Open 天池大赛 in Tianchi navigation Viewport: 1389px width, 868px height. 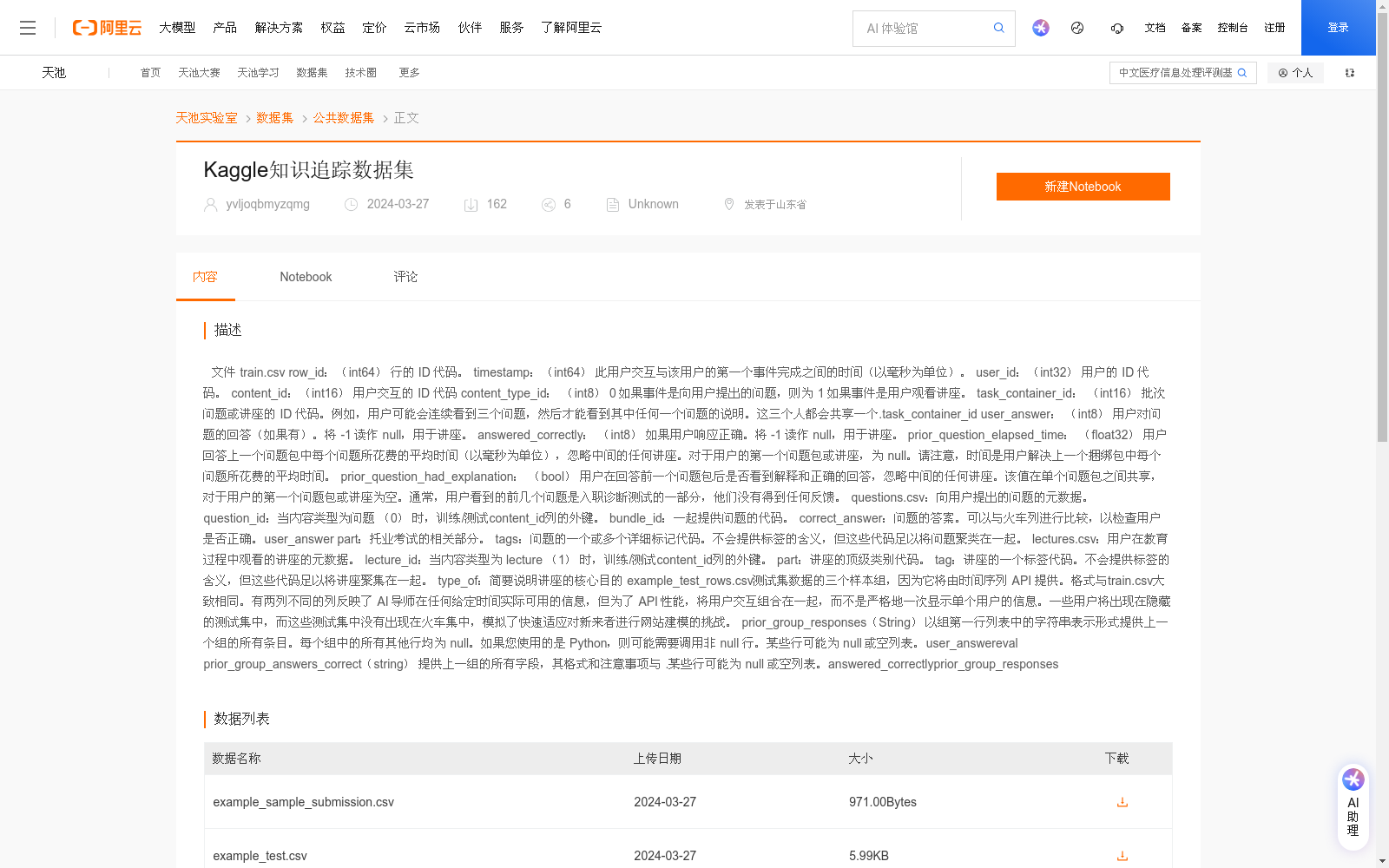coord(199,73)
